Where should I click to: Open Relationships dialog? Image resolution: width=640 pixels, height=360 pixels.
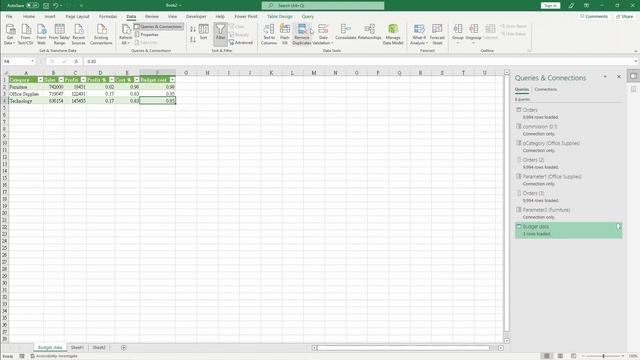point(369,32)
